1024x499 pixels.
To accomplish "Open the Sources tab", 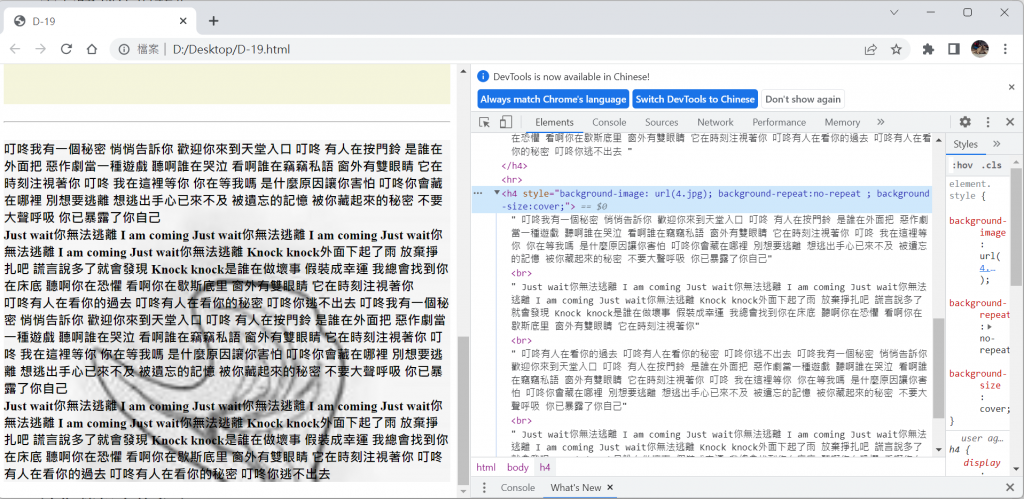I will pyautogui.click(x=662, y=122).
